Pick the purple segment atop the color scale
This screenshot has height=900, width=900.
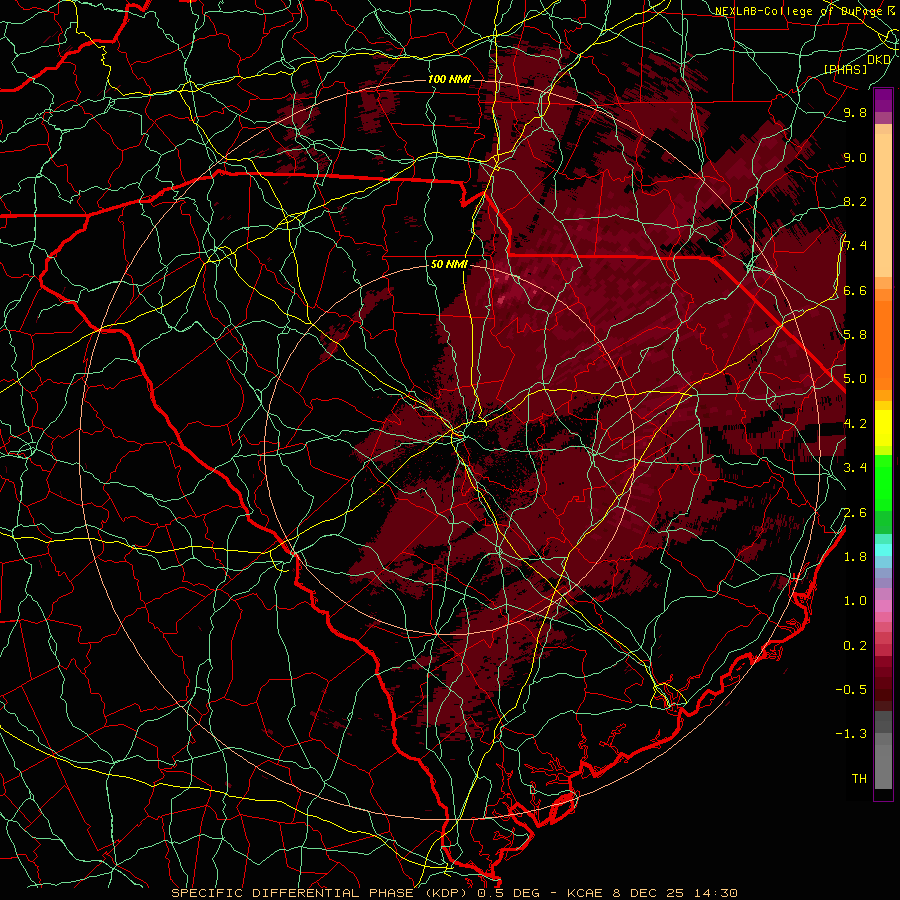pos(883,100)
